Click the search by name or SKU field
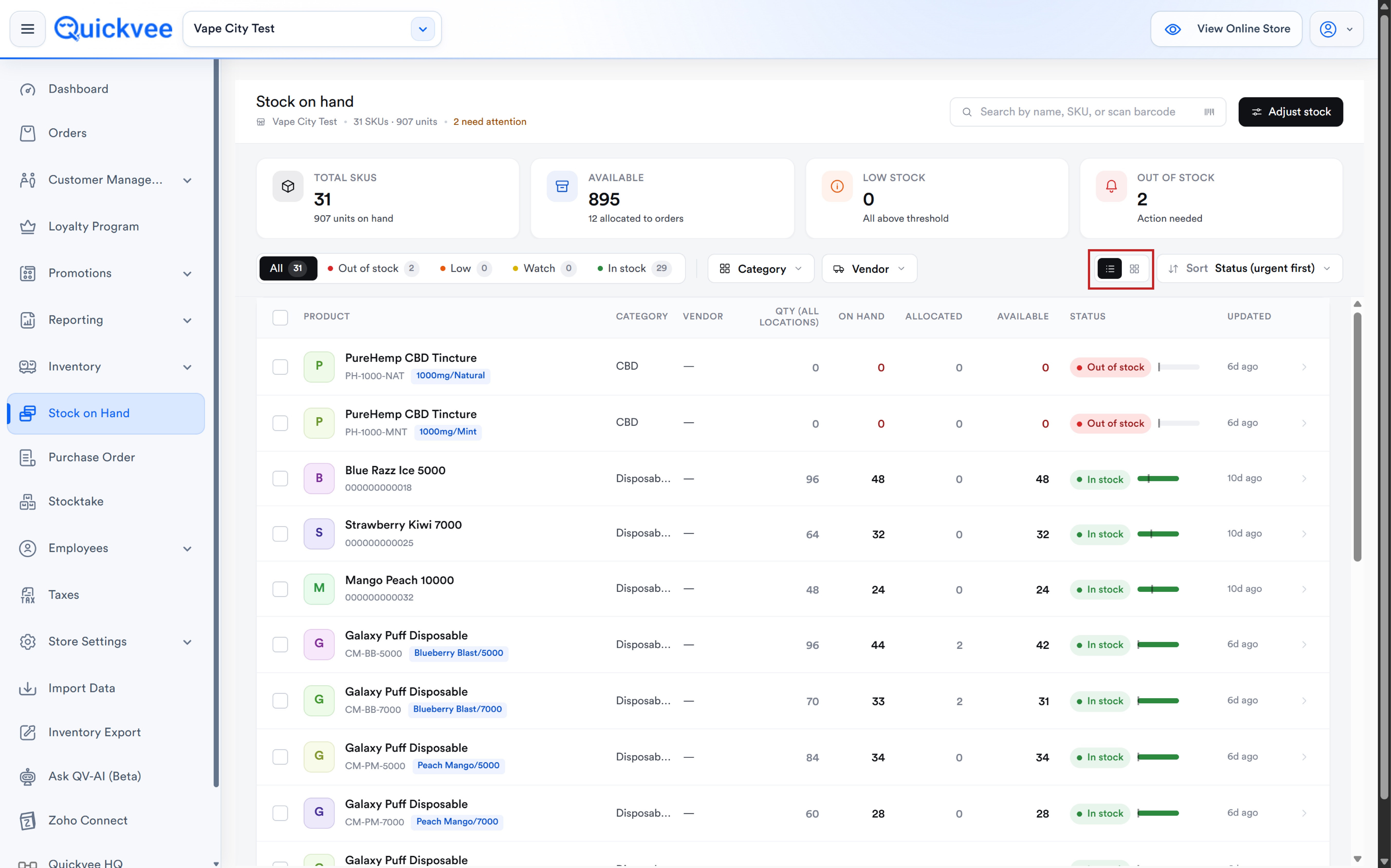1391x868 pixels. 1087,112
